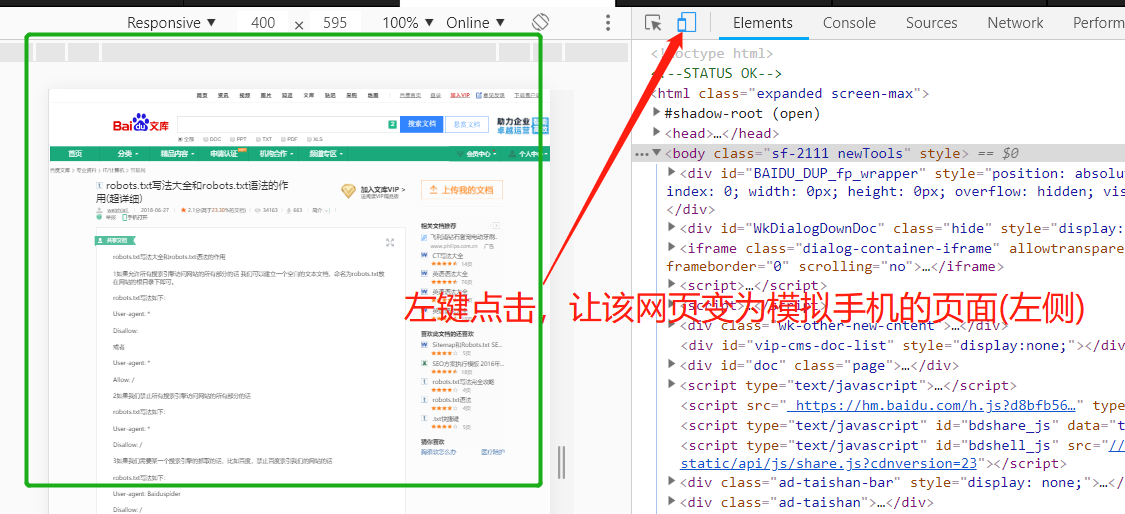Click the viewport height field showing 595
The width and height of the screenshot is (1125, 514).
click(x=335, y=23)
